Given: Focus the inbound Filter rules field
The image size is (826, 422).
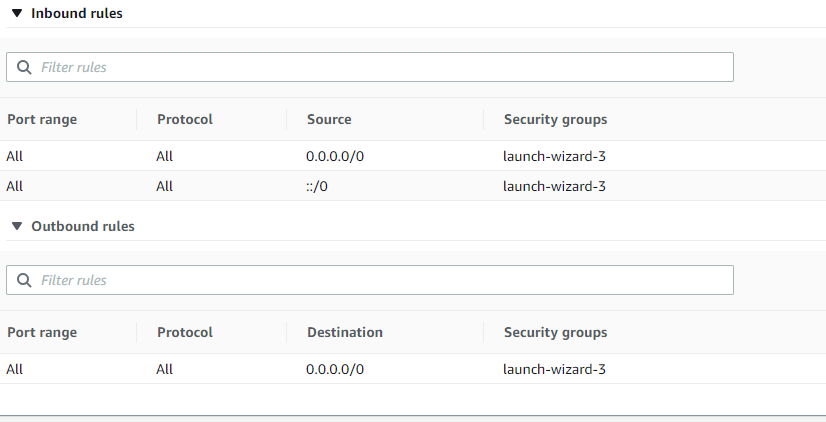Looking at the screenshot, I should [380, 68].
